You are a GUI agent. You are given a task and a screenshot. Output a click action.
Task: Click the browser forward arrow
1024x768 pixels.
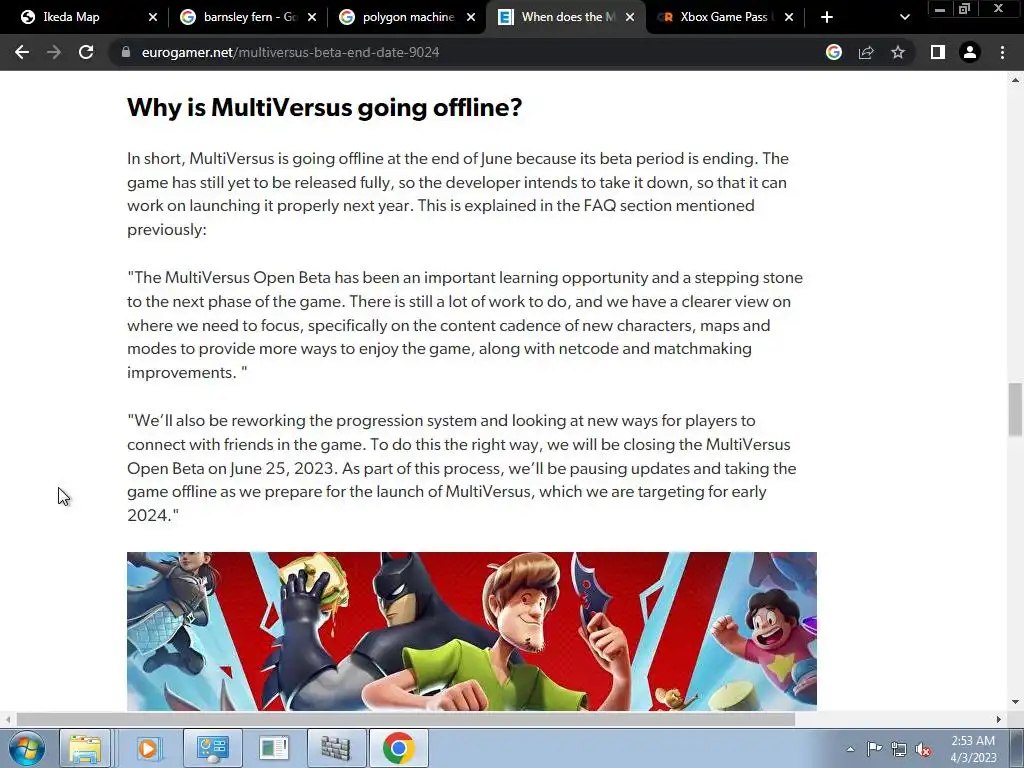54,52
